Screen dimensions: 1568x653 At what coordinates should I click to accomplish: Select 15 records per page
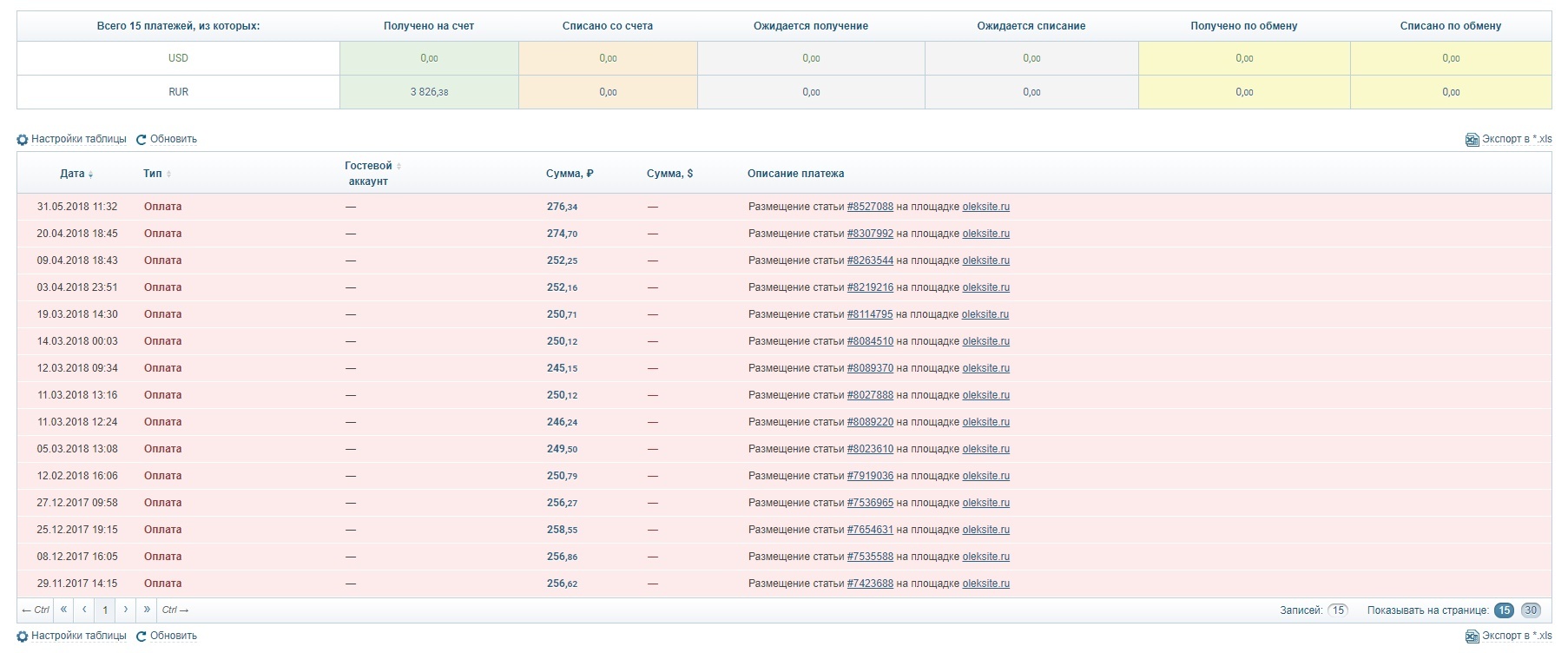tap(1504, 610)
